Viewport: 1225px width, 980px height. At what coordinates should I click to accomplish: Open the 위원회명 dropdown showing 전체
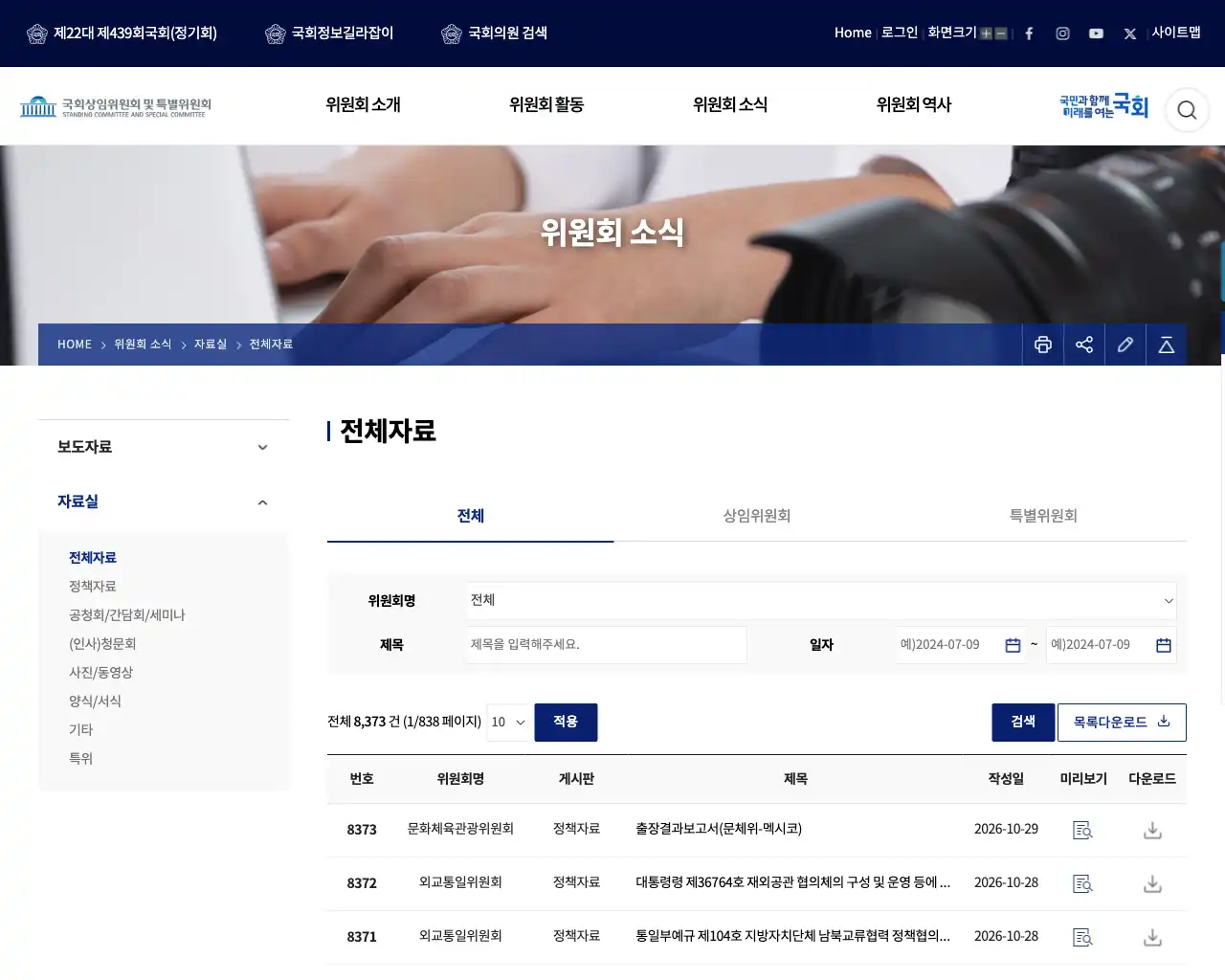coord(821,600)
